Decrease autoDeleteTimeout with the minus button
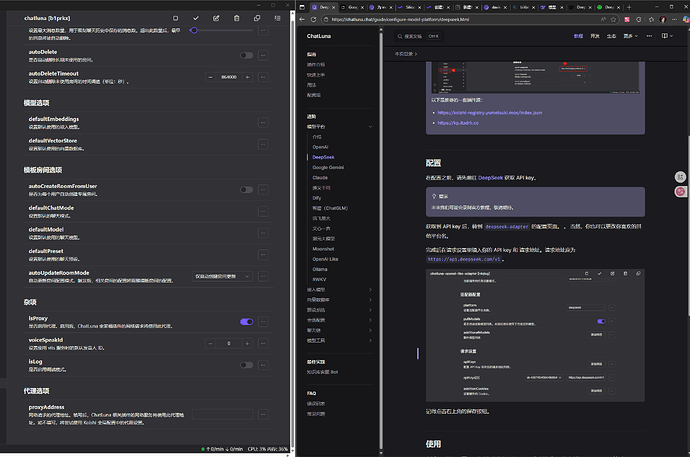 210,77
